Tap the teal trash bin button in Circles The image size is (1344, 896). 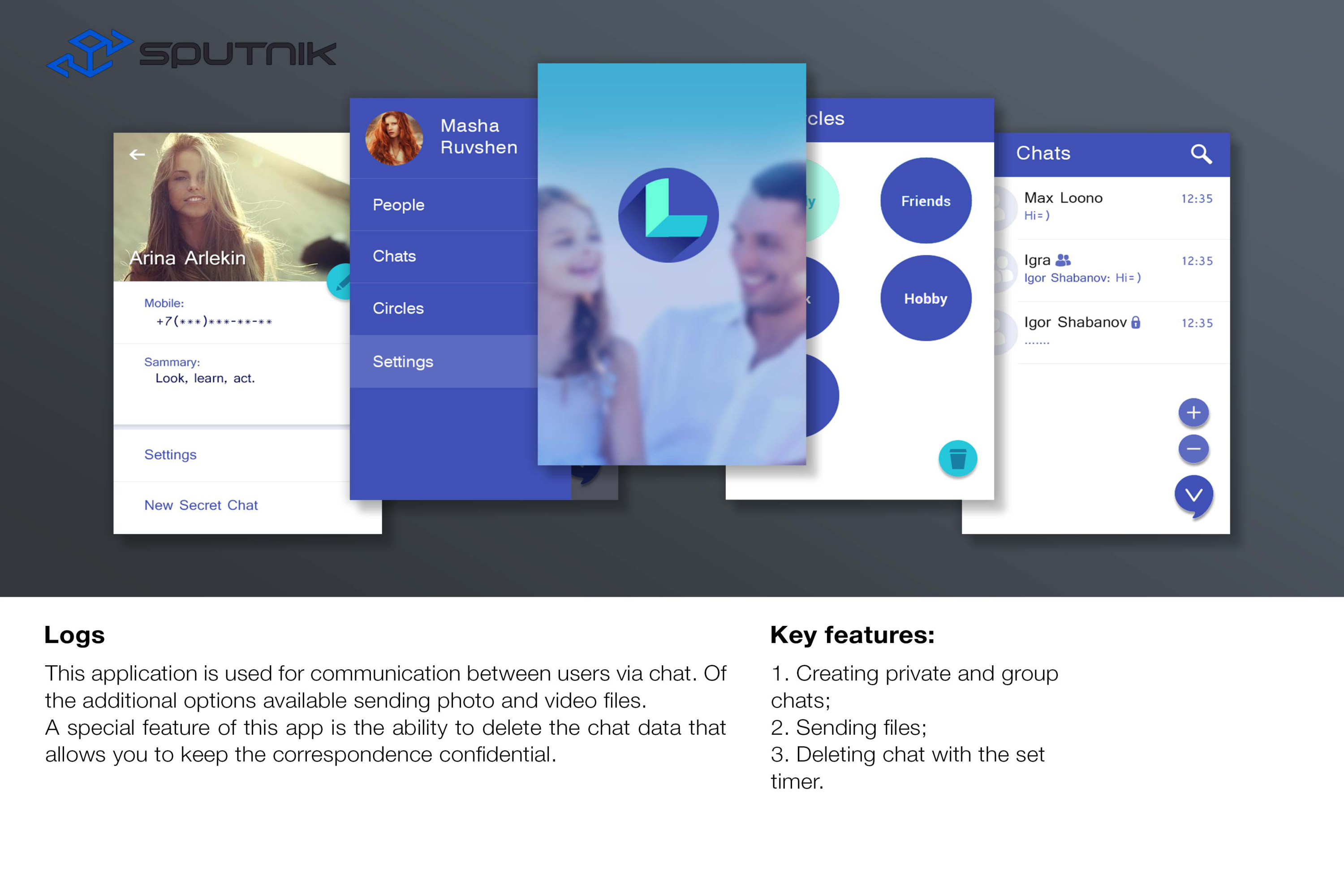pyautogui.click(x=958, y=458)
